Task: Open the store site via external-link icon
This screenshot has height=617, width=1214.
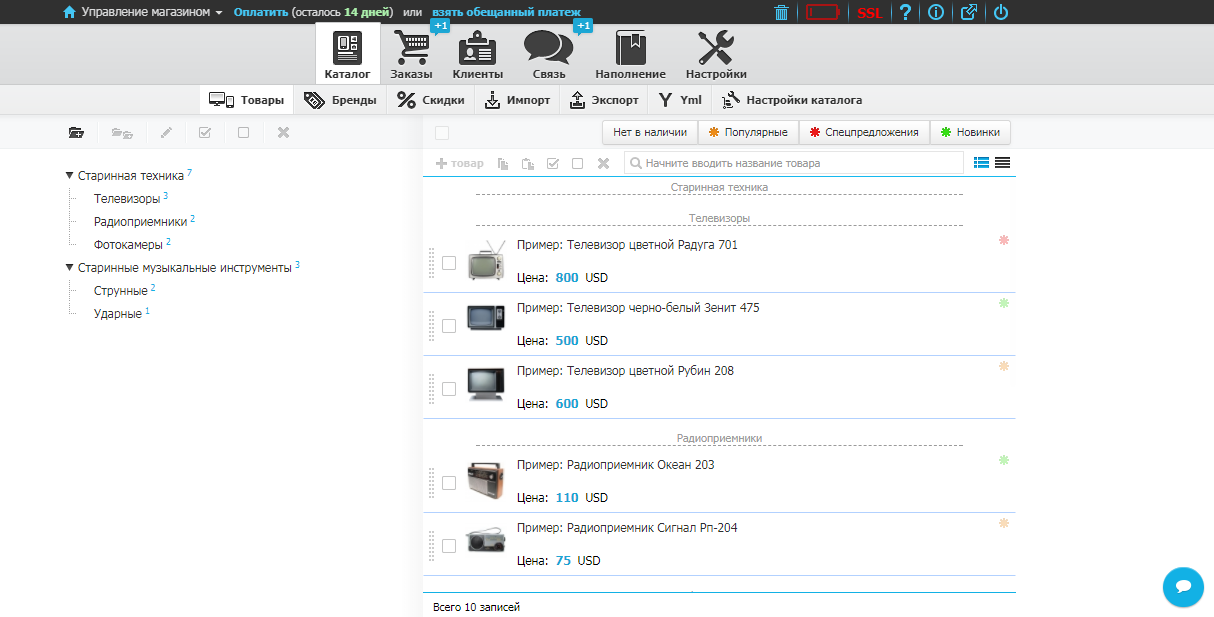Action: [x=968, y=12]
